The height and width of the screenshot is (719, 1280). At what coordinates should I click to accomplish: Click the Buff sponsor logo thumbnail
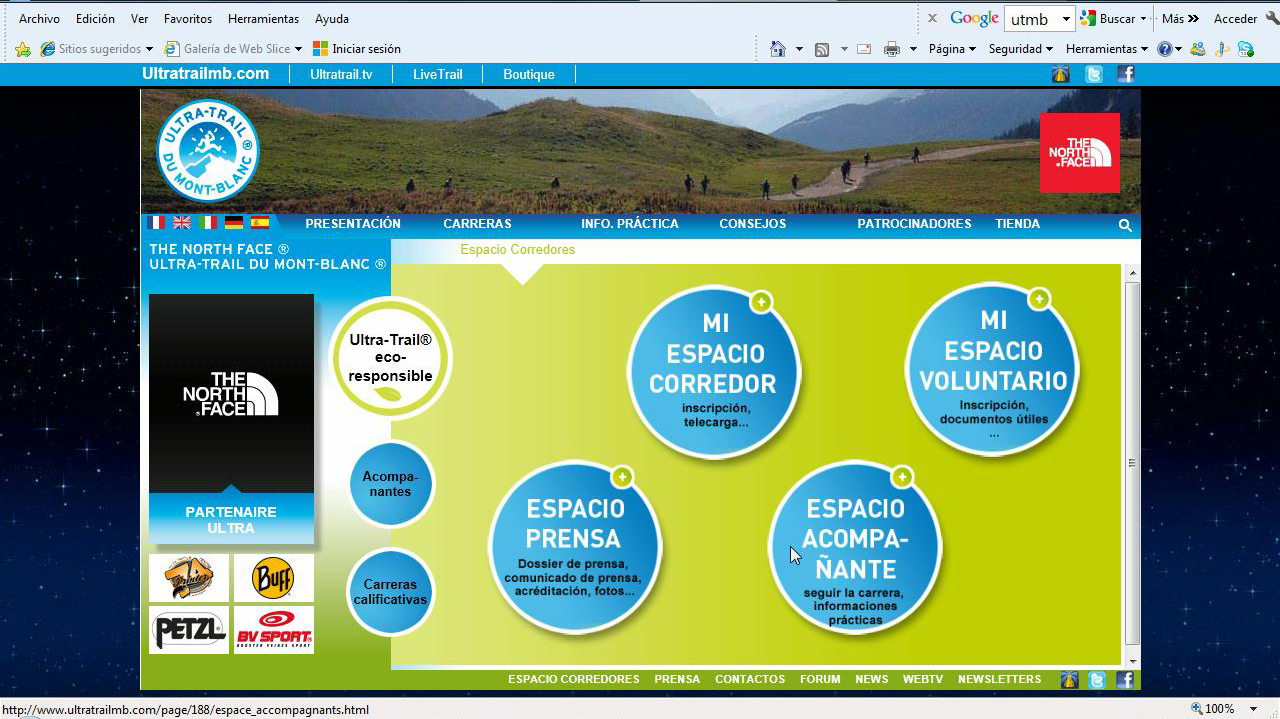pos(273,578)
